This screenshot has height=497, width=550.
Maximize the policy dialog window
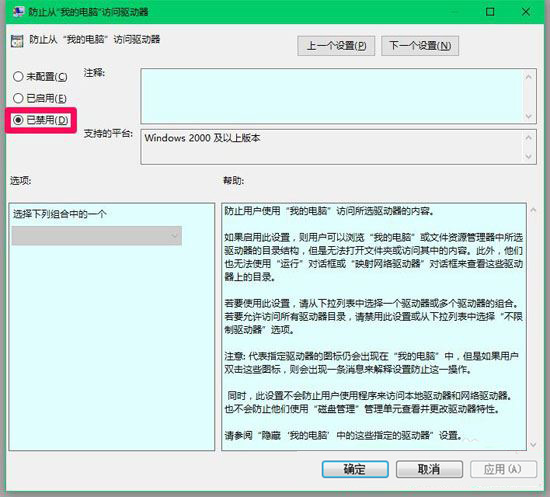click(490, 12)
